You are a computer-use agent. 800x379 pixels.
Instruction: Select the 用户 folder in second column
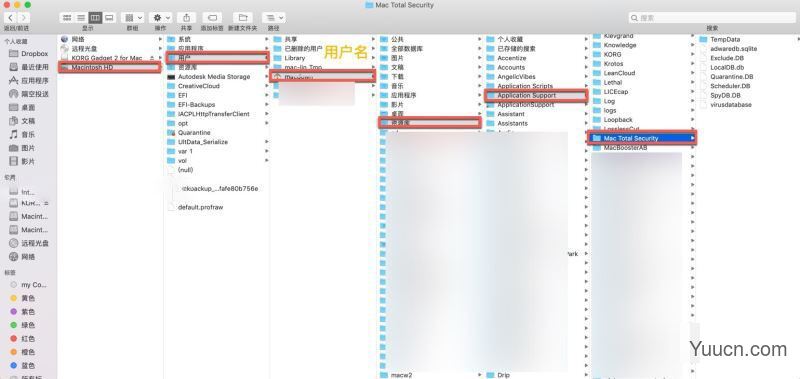pyautogui.click(x=217, y=58)
